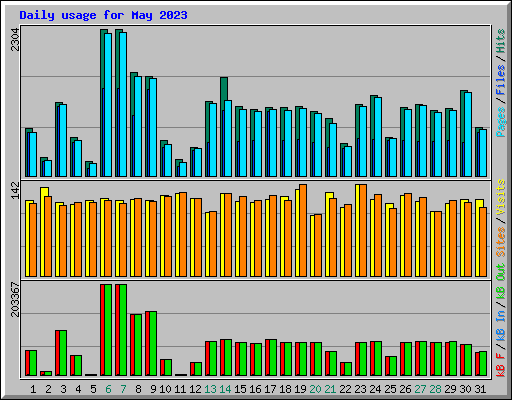
Task: Click the cyan files bar for day 30
Action: coord(468,135)
